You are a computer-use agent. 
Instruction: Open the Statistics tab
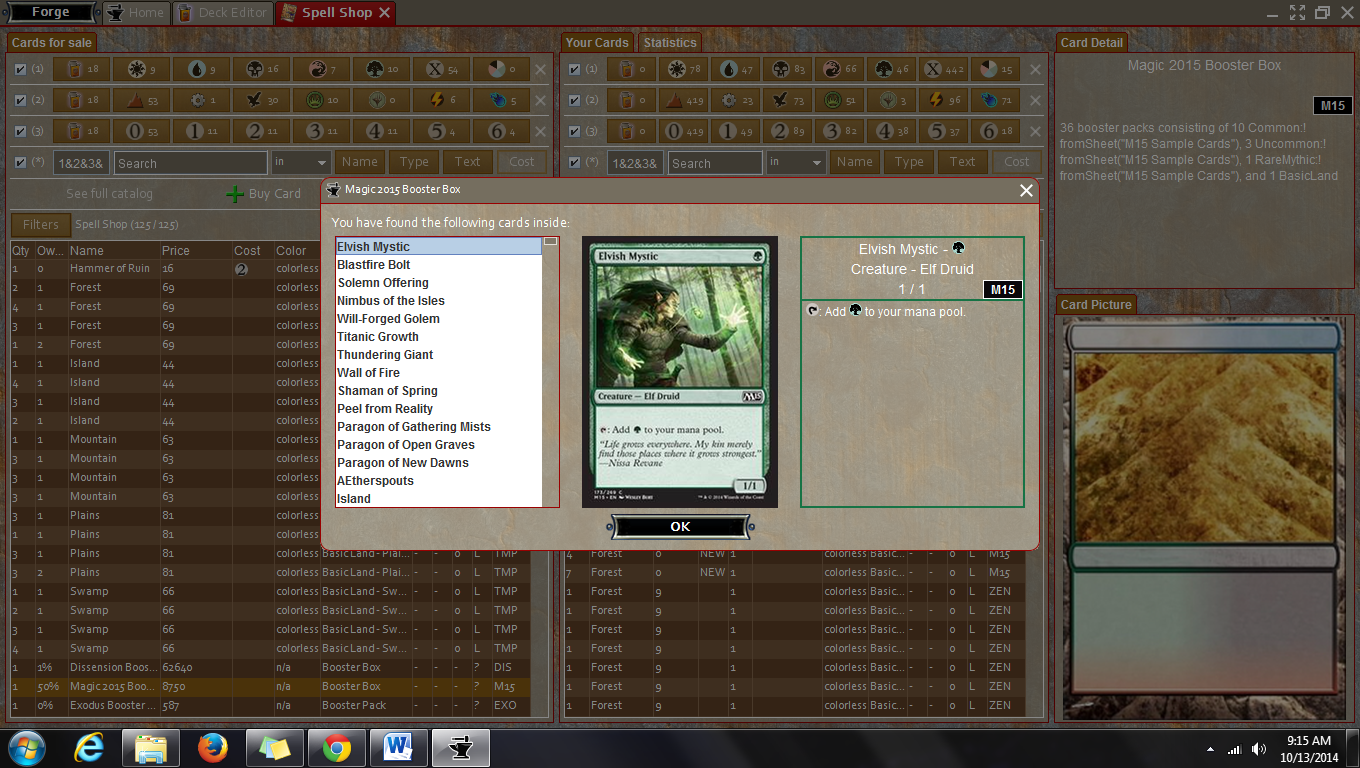point(669,42)
